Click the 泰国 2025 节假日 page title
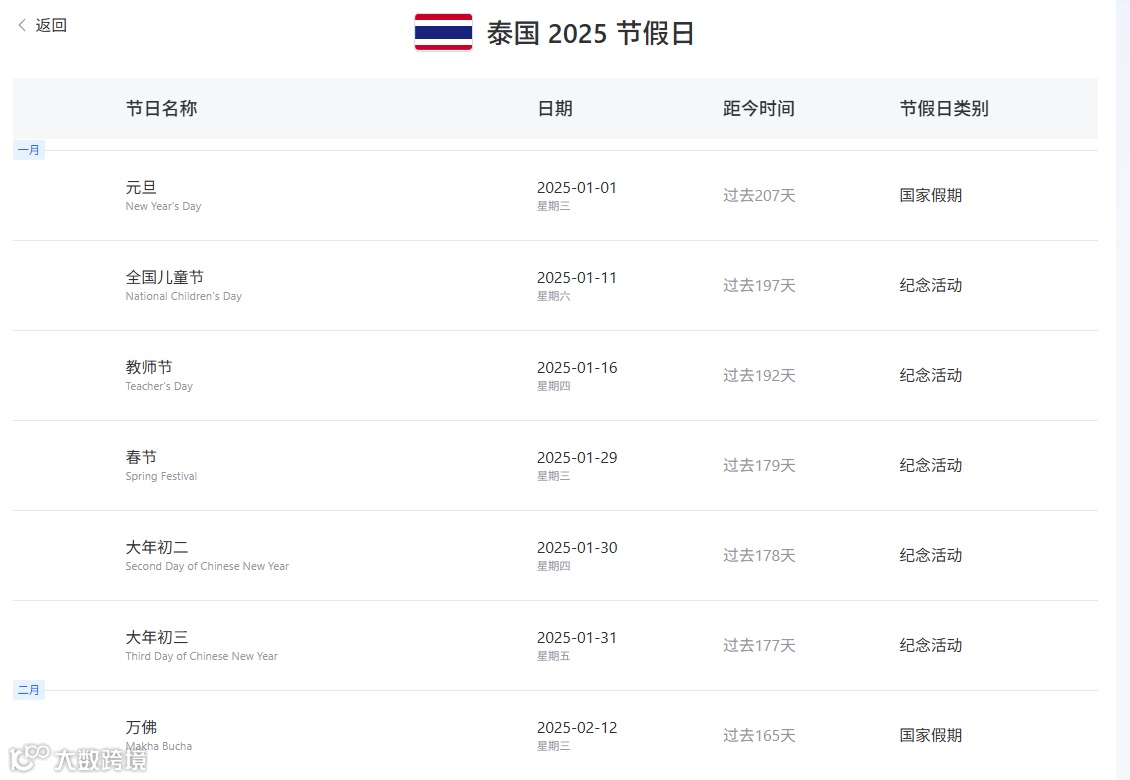This screenshot has width=1130, height=780. tap(590, 33)
